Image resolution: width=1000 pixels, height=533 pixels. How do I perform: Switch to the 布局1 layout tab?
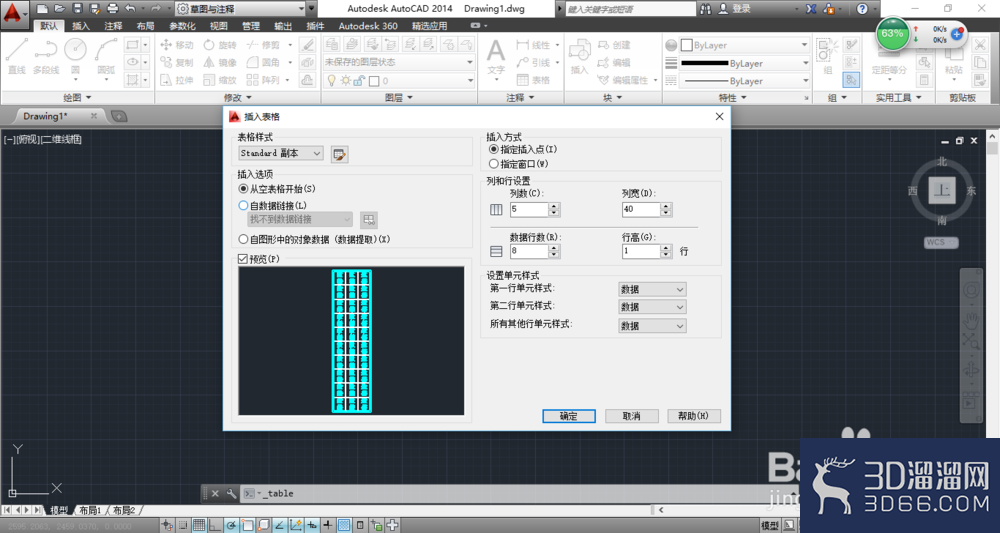coord(90,511)
